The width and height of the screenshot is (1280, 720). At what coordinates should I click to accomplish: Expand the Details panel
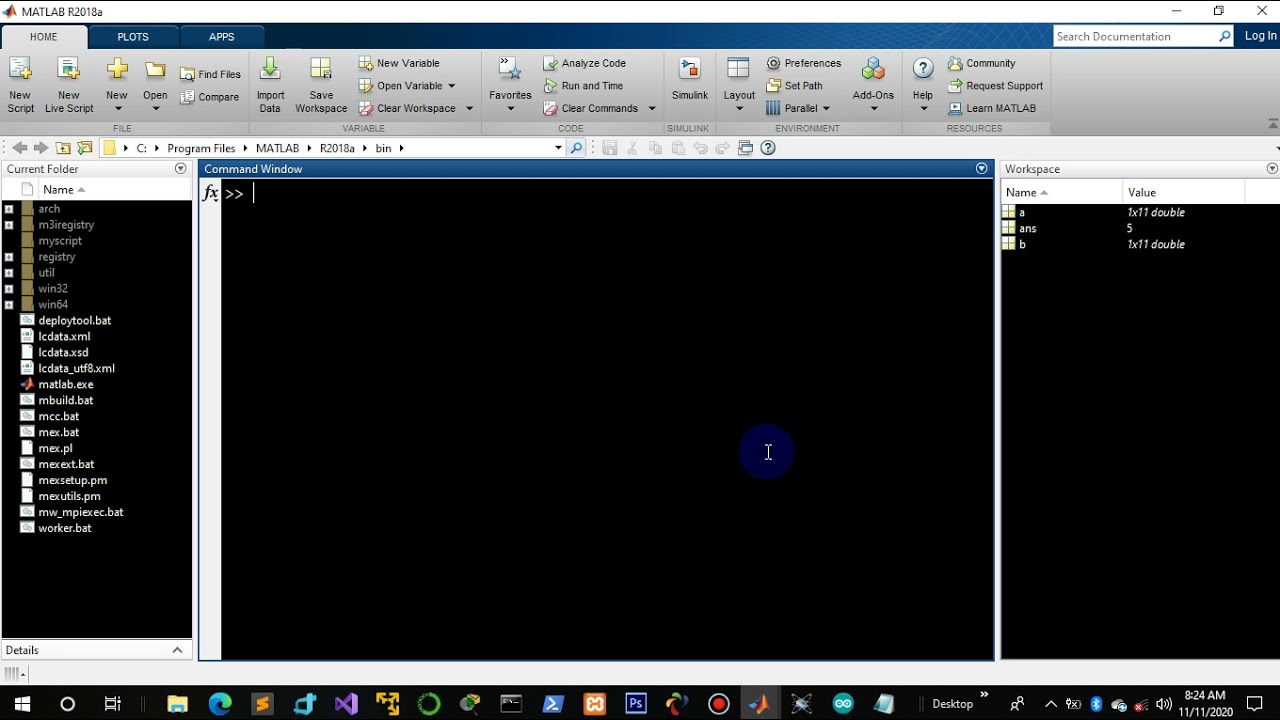pos(177,650)
